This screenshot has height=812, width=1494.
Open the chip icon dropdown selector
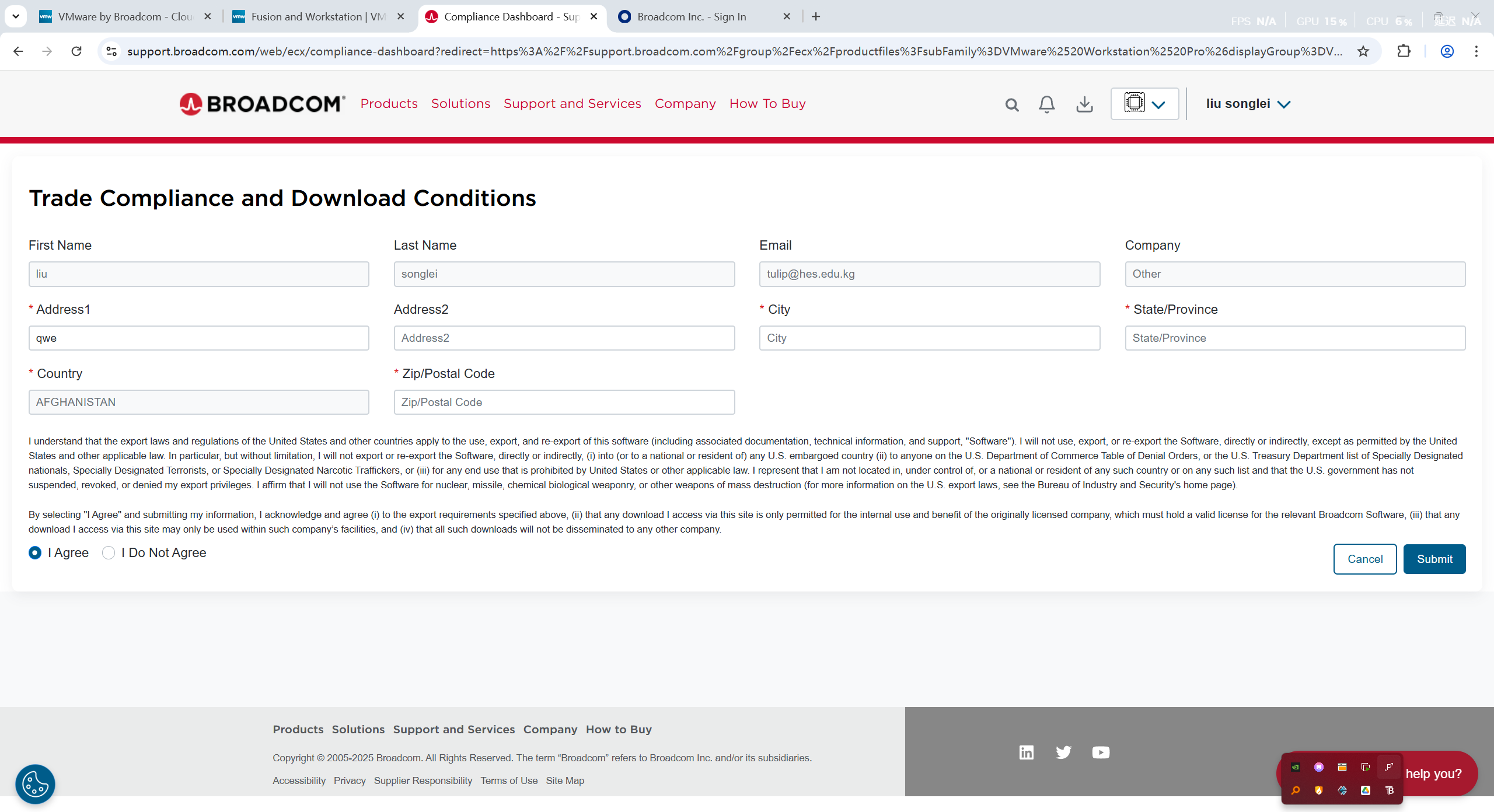tap(1144, 104)
